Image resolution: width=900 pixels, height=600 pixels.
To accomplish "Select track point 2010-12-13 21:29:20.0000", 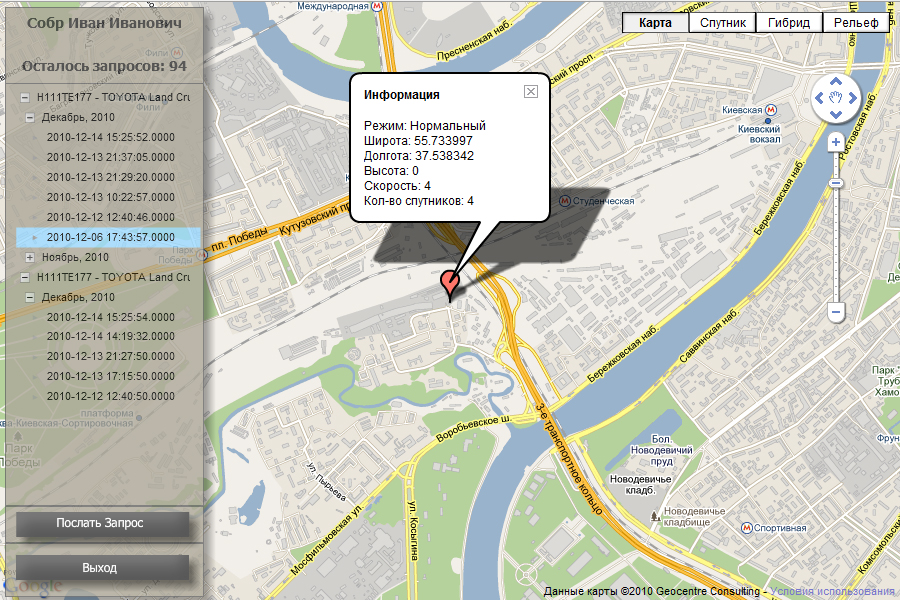I will [111, 177].
